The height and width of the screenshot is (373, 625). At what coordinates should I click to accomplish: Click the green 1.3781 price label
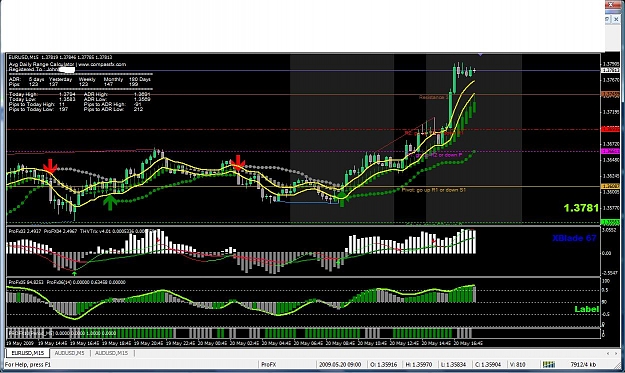point(581,208)
